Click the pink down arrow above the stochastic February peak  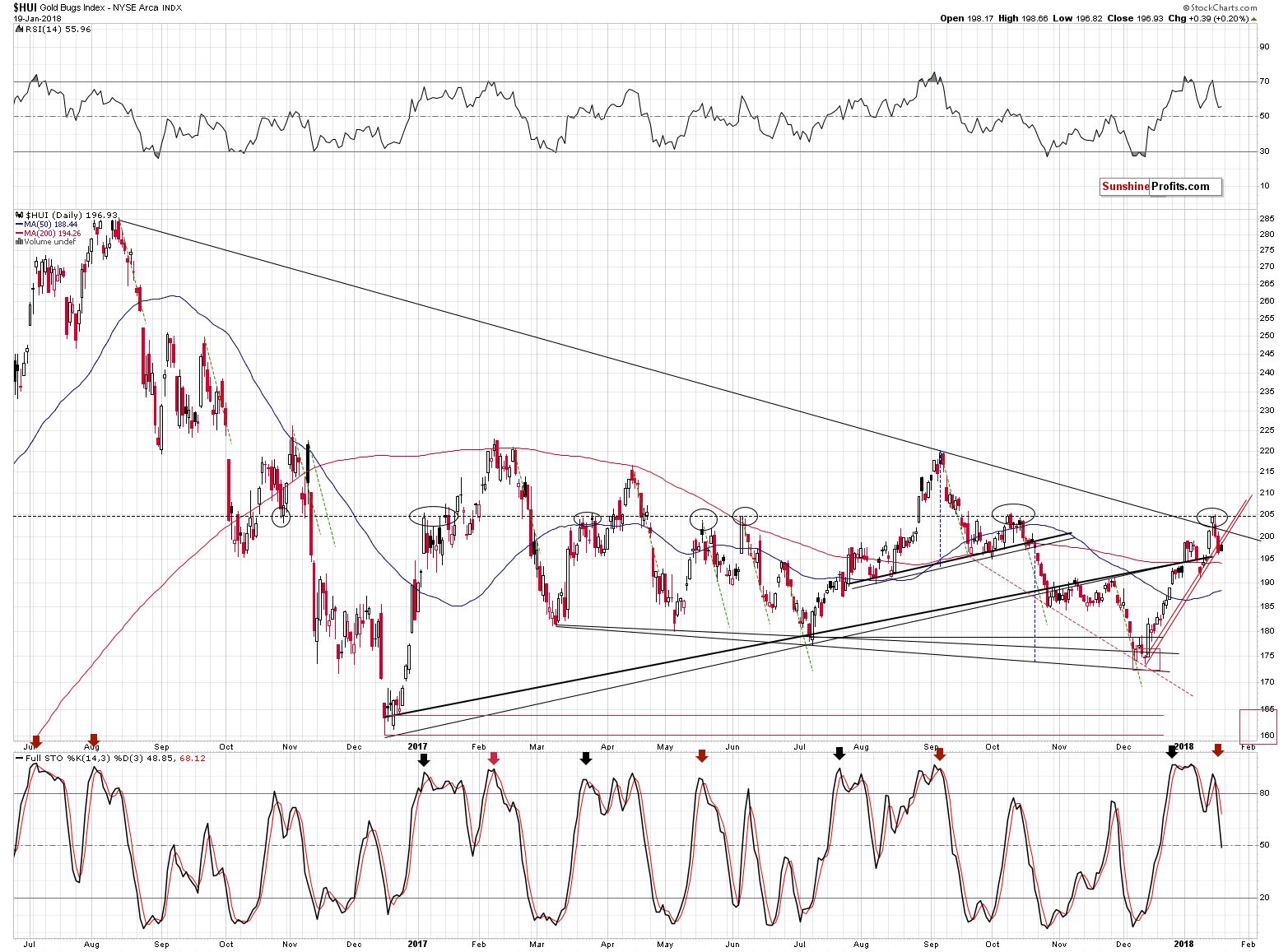[x=493, y=758]
